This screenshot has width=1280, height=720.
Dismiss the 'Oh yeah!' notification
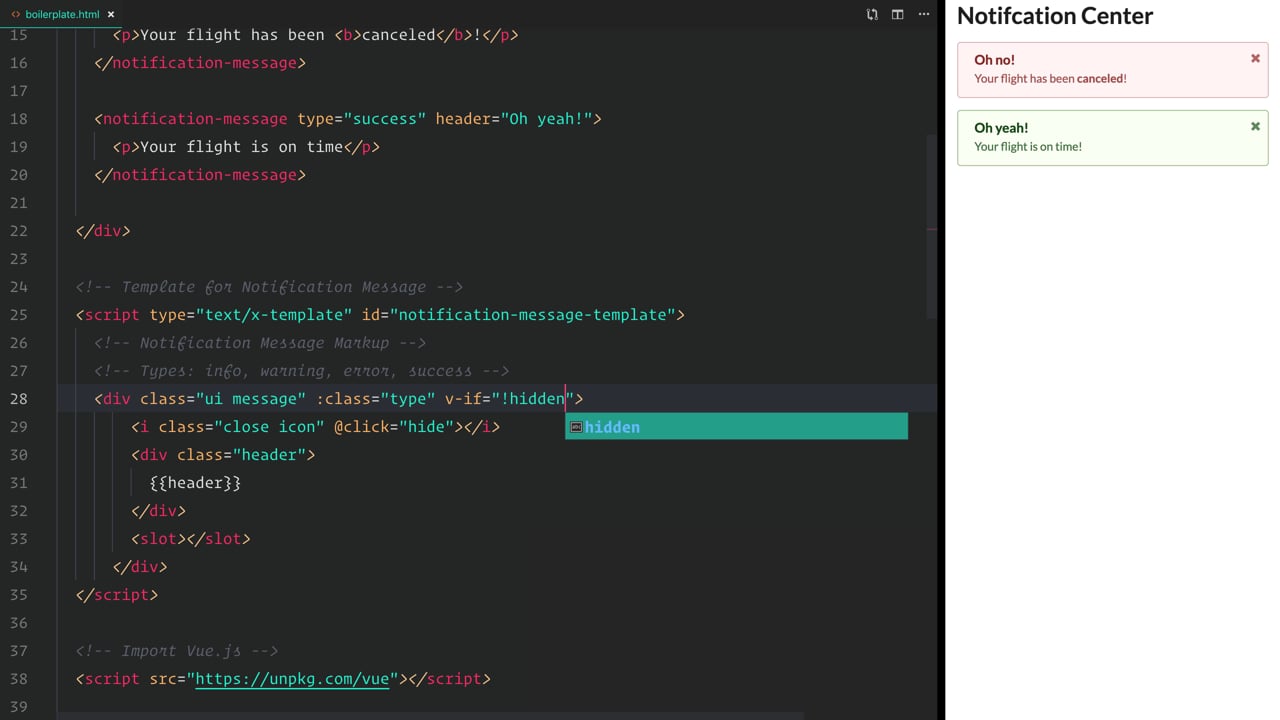[1255, 126]
